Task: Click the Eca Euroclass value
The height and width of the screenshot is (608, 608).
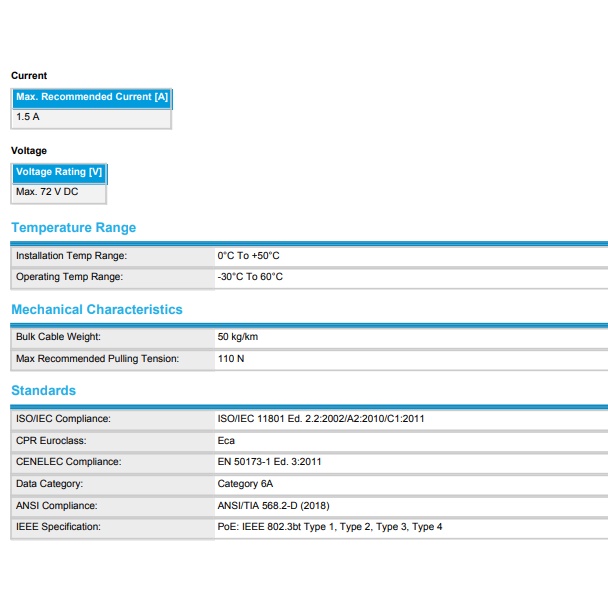Action: pyautogui.click(x=226, y=440)
